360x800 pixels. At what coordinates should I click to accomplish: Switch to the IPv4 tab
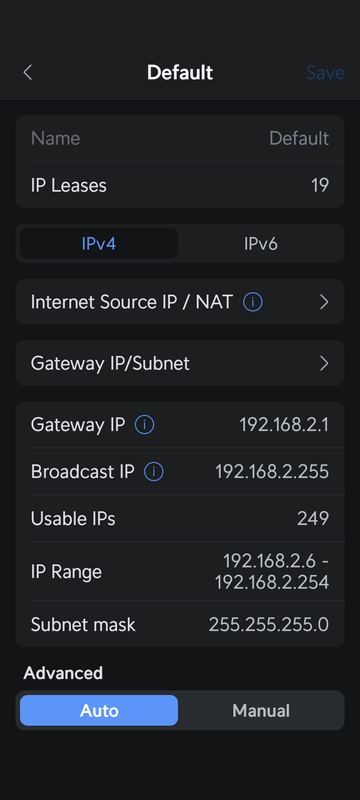coord(99,243)
